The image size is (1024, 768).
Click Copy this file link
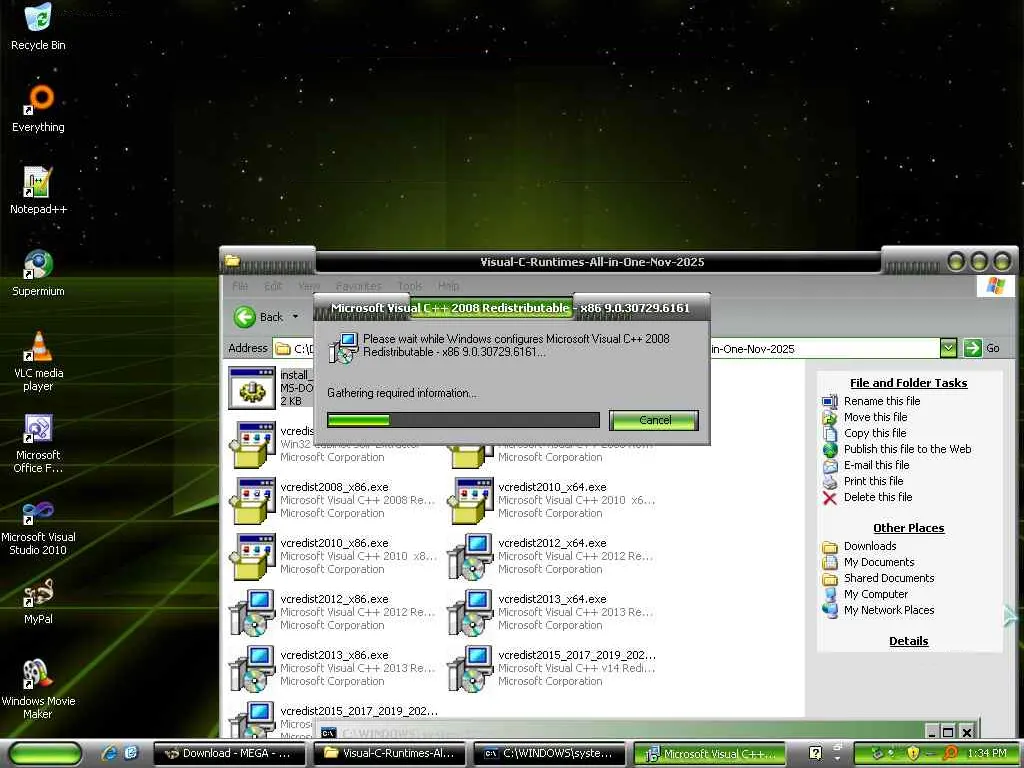click(x=875, y=433)
